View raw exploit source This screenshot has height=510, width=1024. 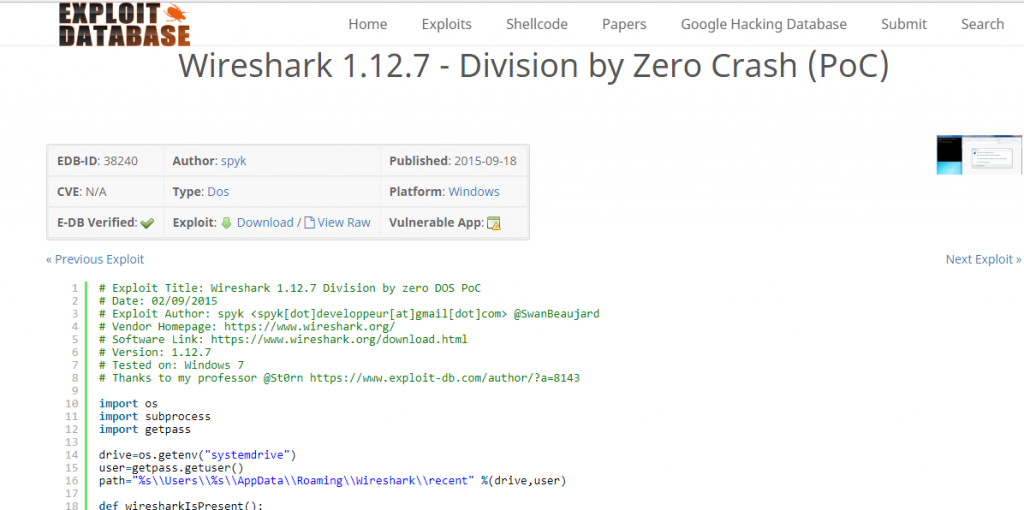coord(344,223)
